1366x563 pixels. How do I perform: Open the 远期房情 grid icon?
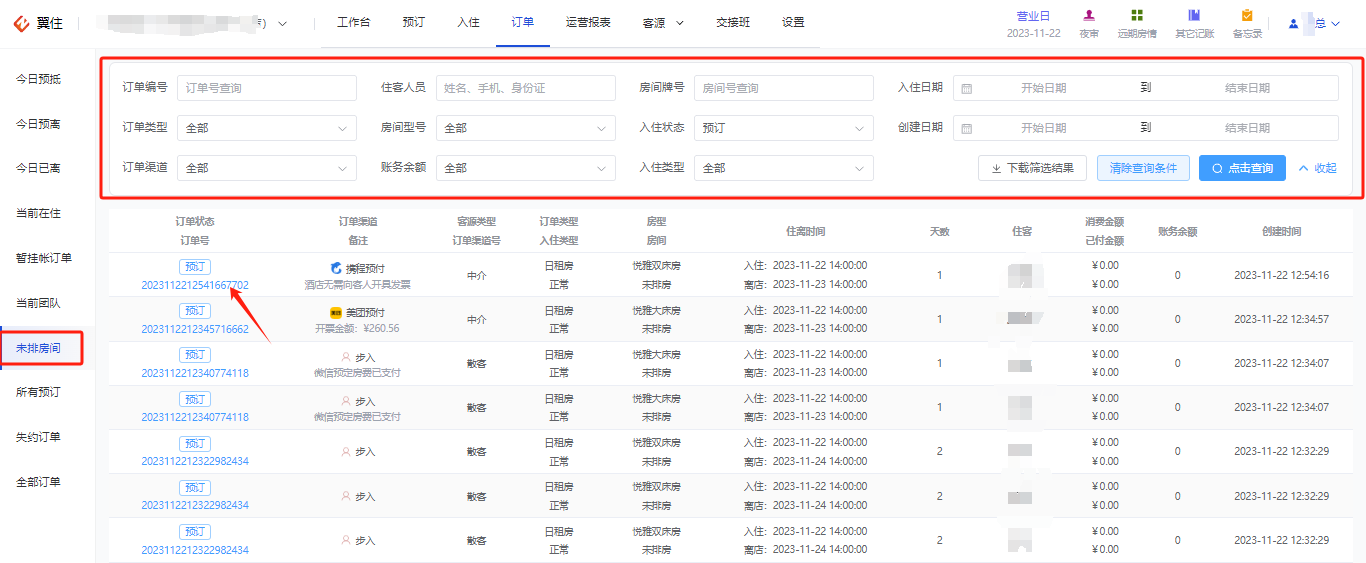[x=1137, y=15]
